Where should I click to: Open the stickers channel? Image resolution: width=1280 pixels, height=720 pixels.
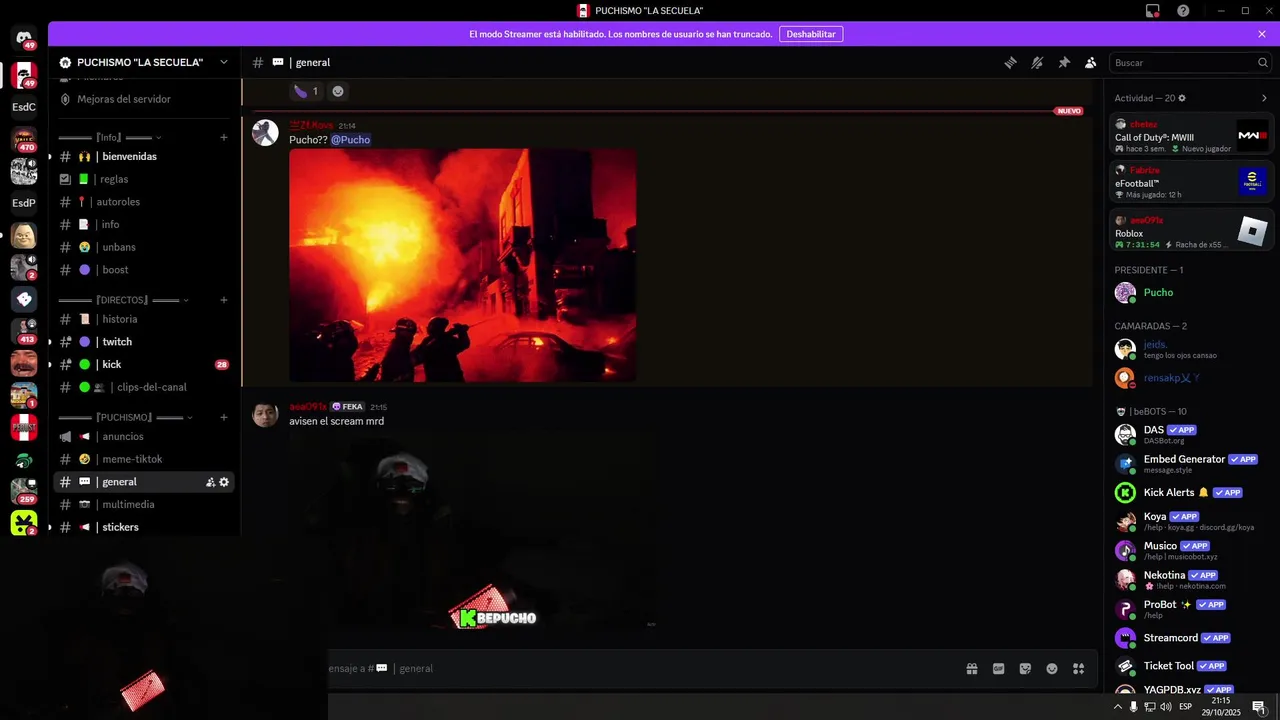pyautogui.click(x=143, y=527)
